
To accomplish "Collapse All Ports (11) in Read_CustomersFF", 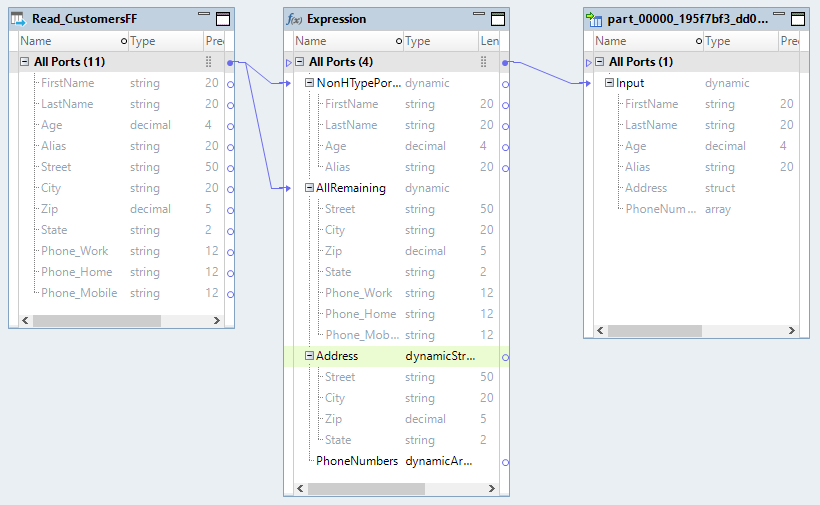I will (24, 62).
